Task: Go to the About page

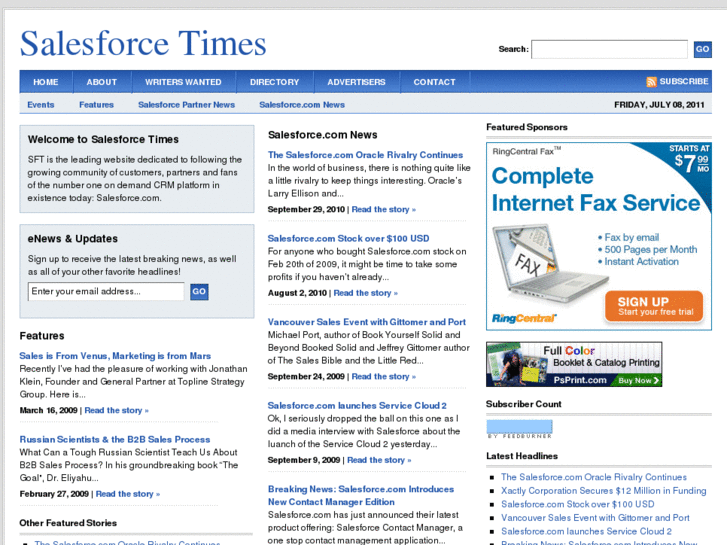Action: [x=102, y=82]
